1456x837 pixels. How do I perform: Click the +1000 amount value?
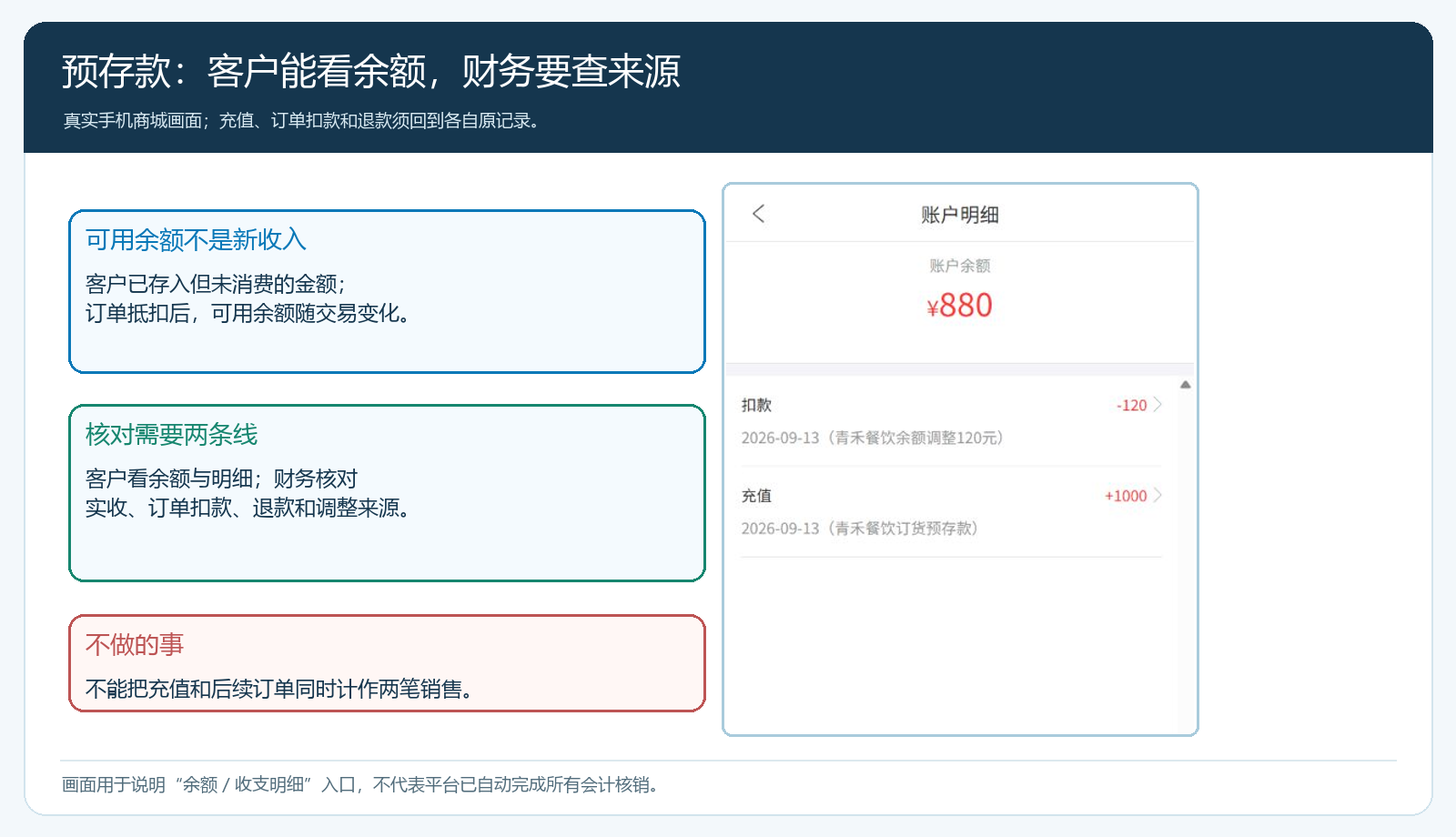point(1126,496)
